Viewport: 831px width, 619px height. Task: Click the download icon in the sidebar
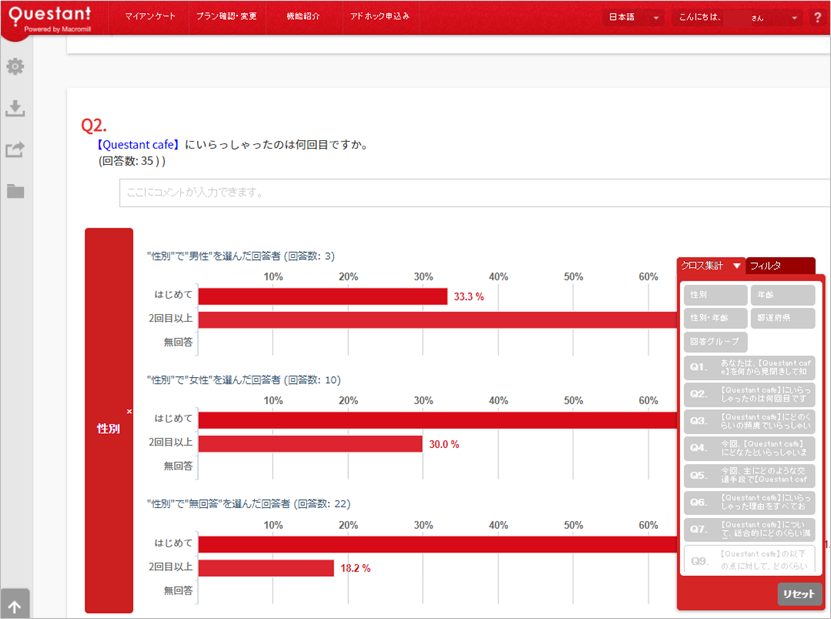[x=15, y=108]
